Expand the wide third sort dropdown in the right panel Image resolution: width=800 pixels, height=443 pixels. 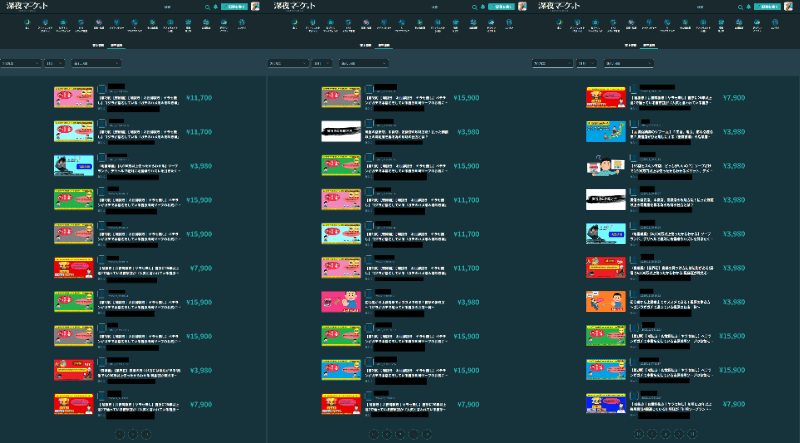pos(629,63)
